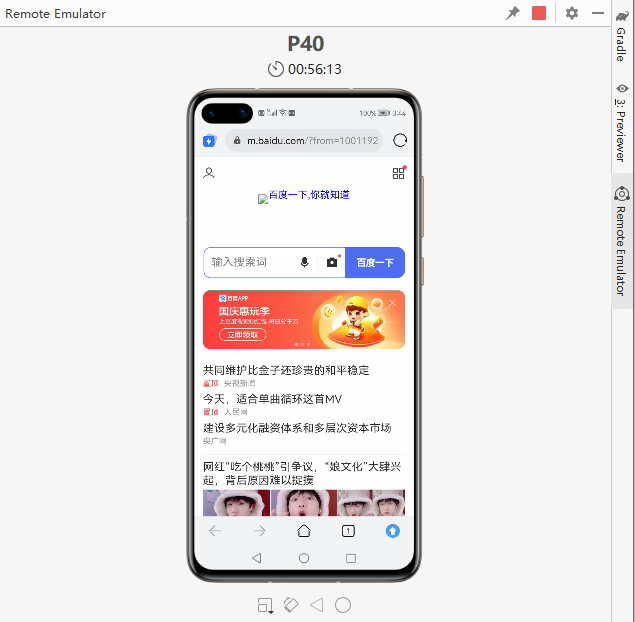Rotate the emulator device screen
Viewport: 635px width, 622px height.
[x=291, y=605]
